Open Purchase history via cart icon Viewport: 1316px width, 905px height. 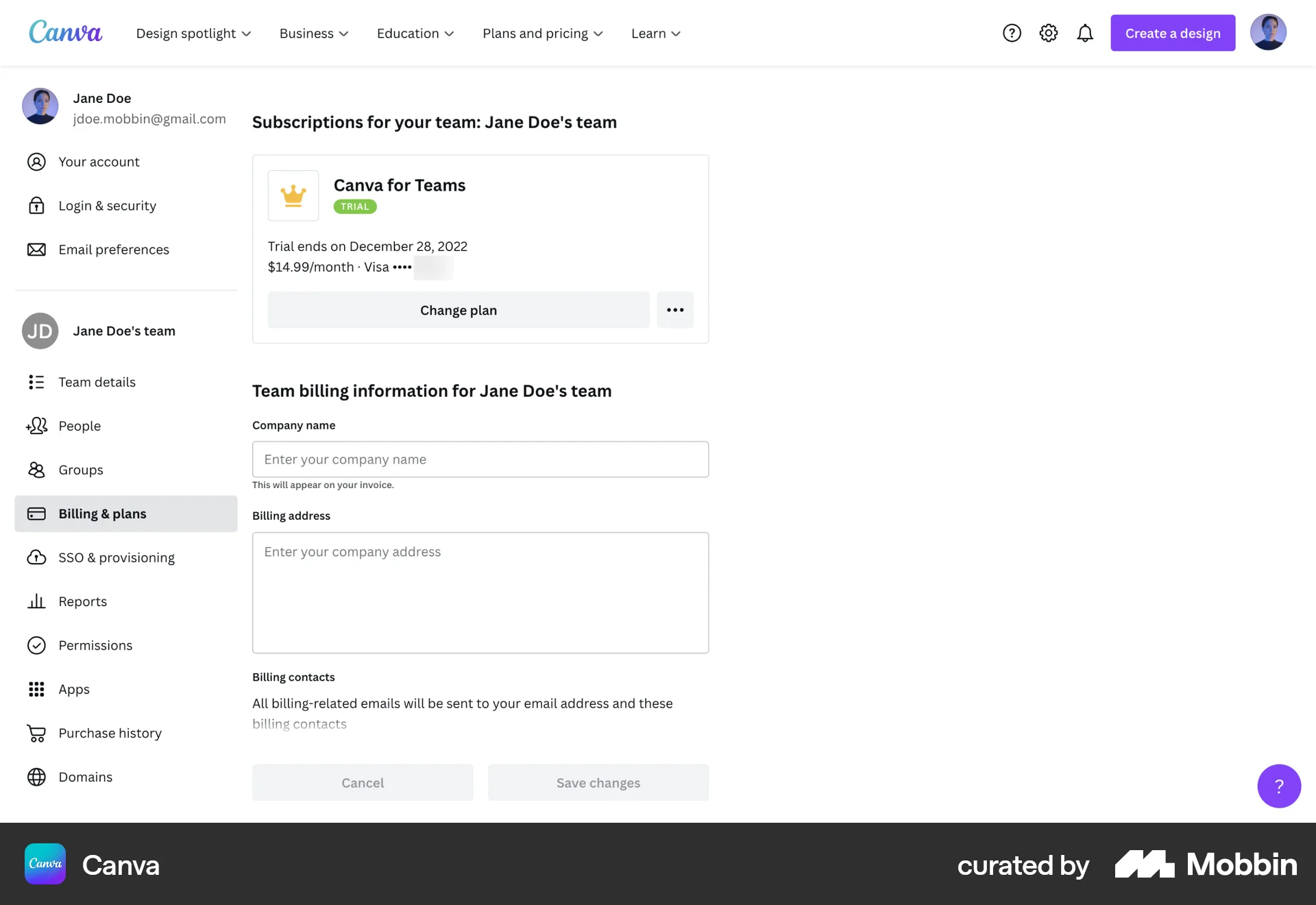[x=36, y=733]
